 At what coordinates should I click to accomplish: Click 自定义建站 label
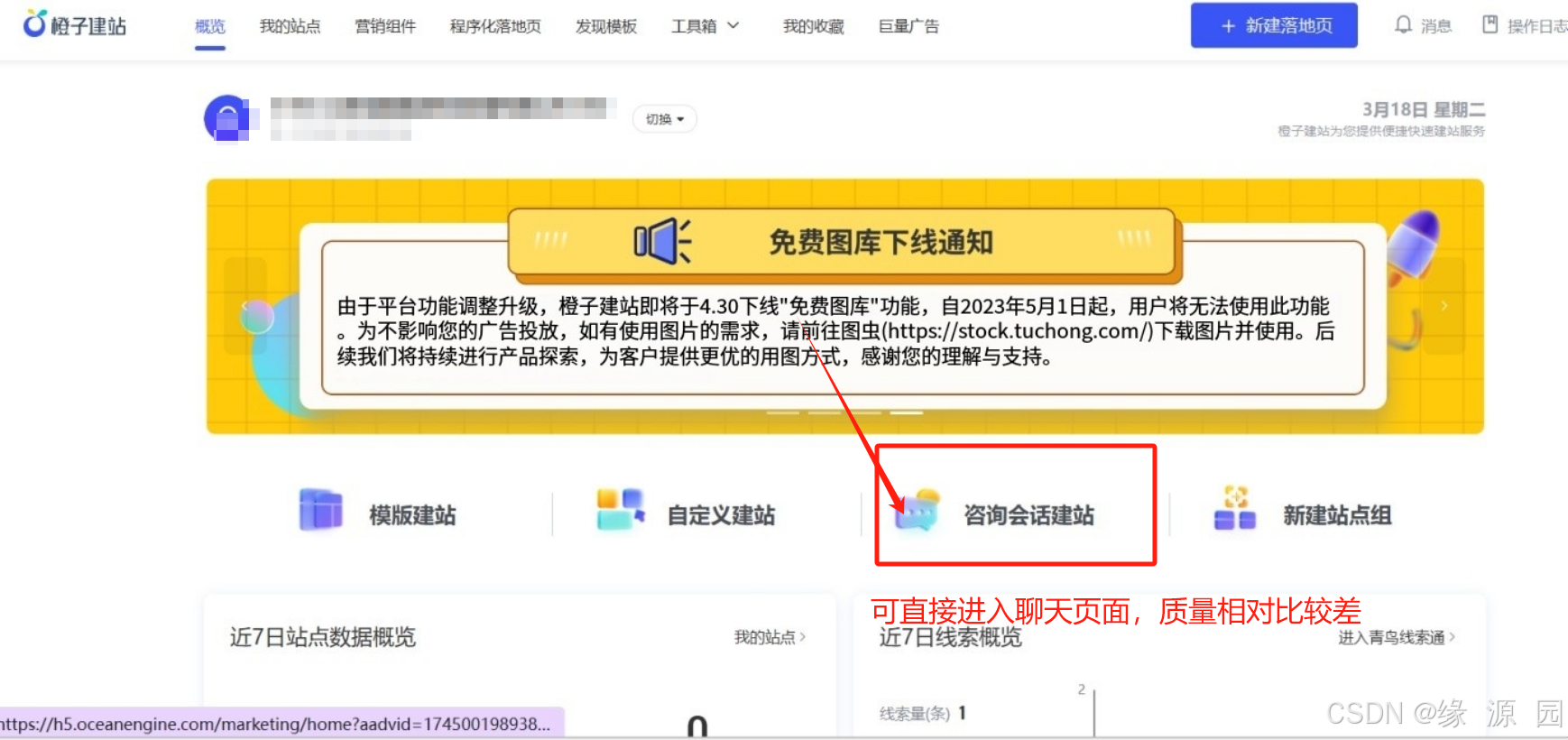click(721, 515)
